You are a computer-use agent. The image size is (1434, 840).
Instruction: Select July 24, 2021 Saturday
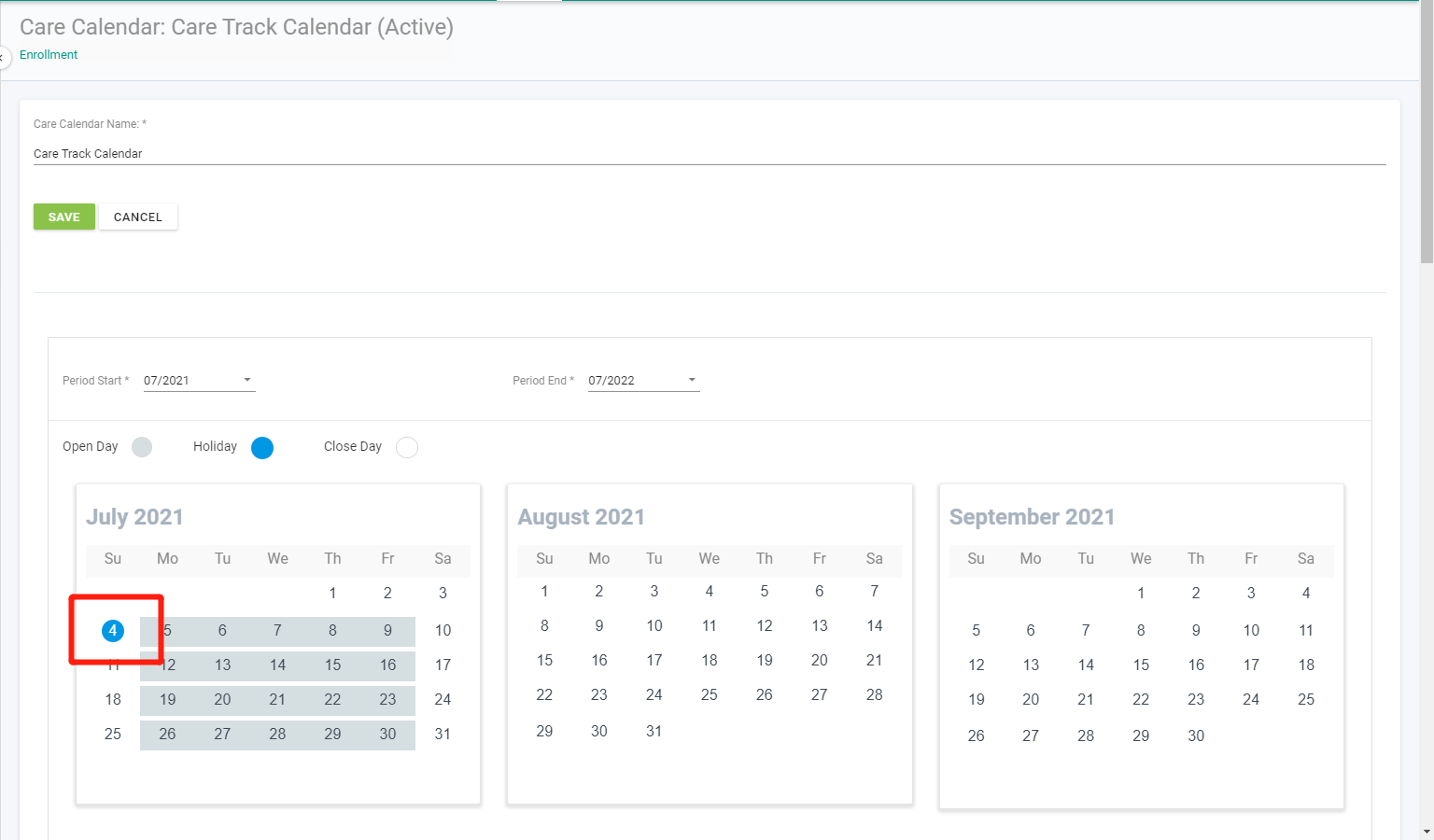(443, 700)
